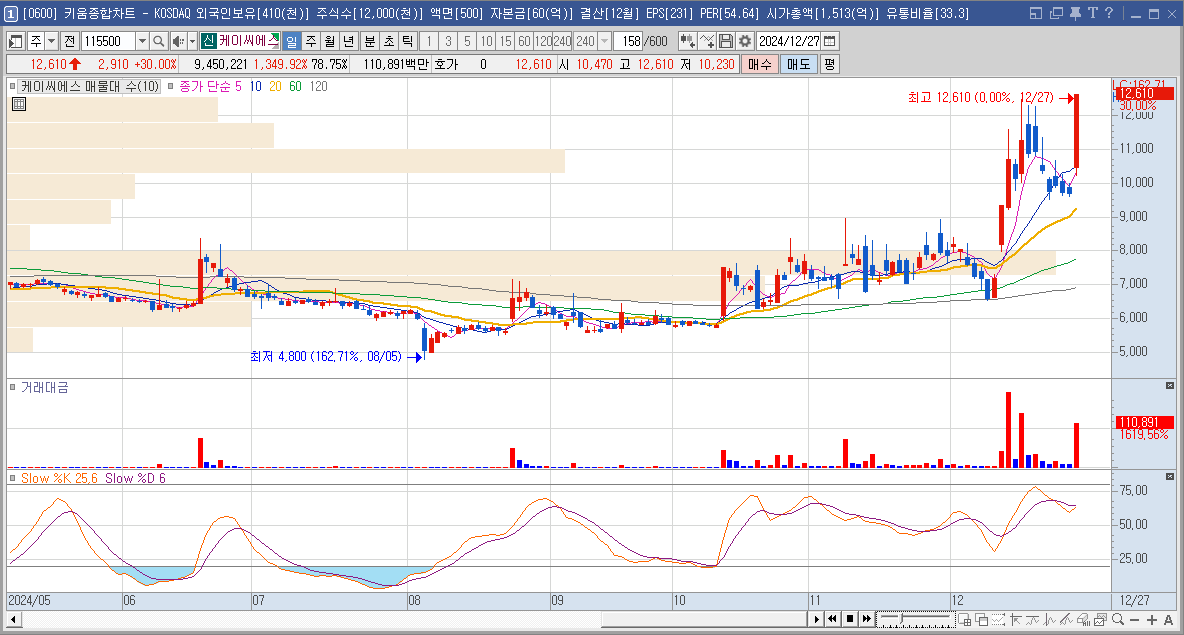Close the 거래대금 panel

[1170, 386]
